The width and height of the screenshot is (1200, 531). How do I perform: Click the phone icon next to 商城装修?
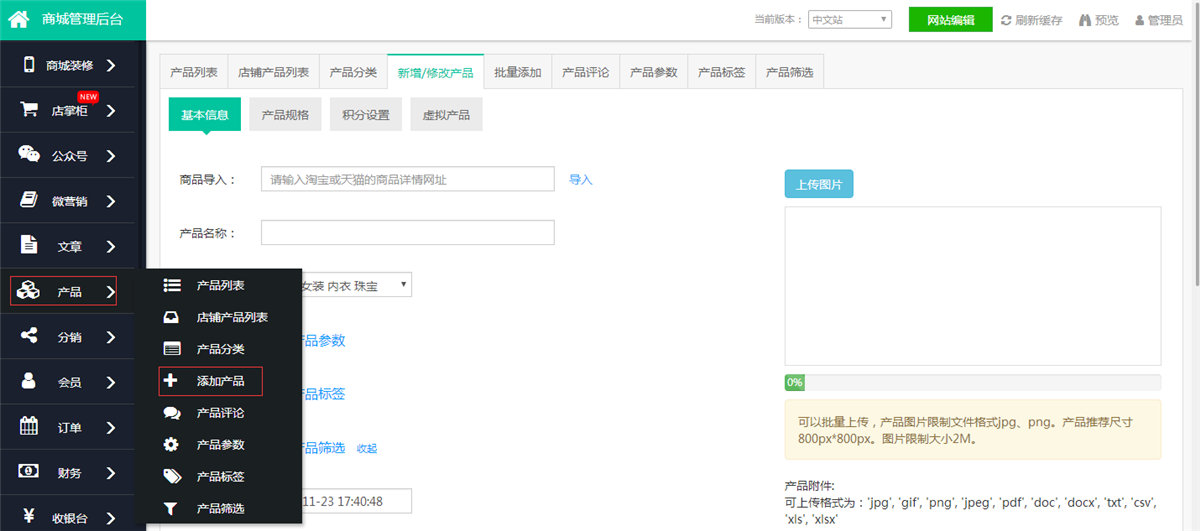(29, 65)
